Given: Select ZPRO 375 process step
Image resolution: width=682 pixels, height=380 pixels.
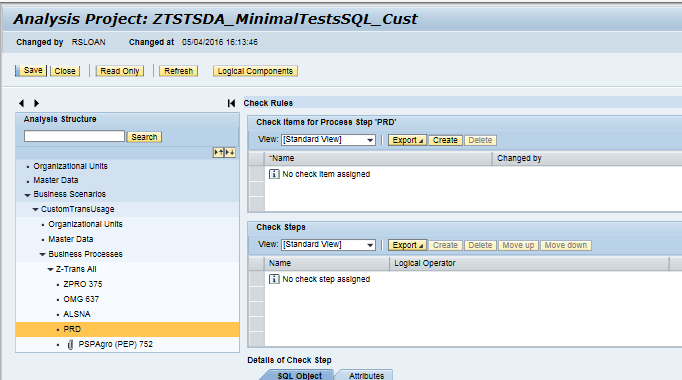Looking at the screenshot, I should (x=83, y=284).
